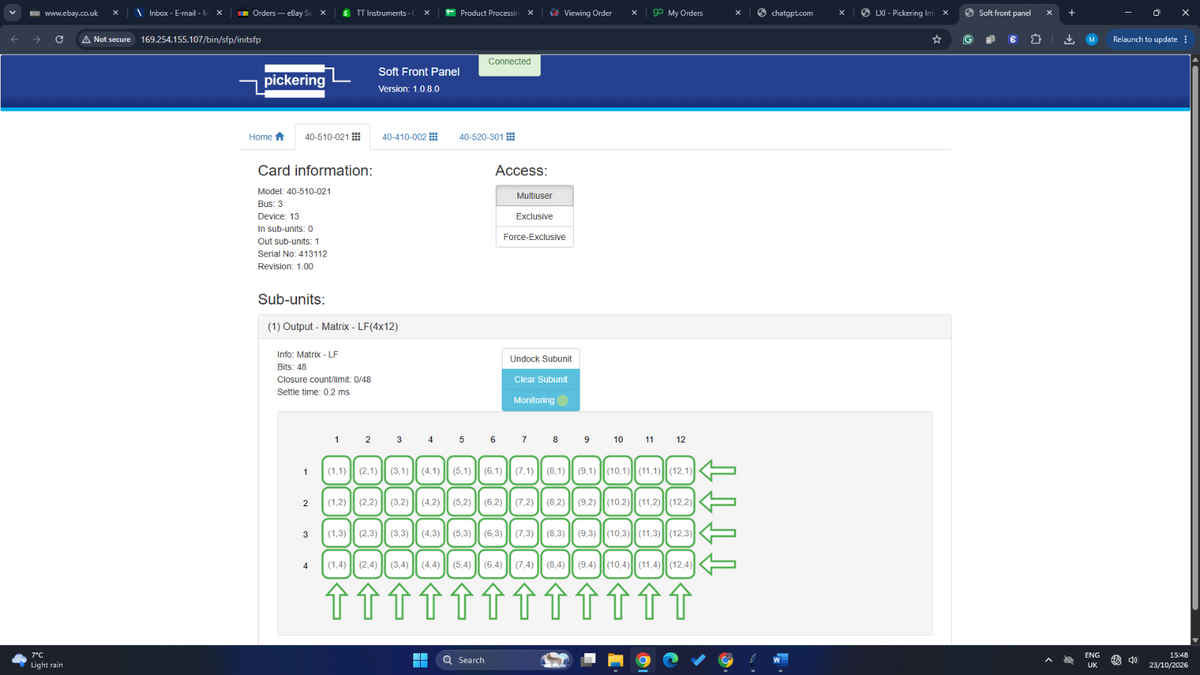Bookmark the page with the star icon
The height and width of the screenshot is (675, 1200).
(937, 39)
